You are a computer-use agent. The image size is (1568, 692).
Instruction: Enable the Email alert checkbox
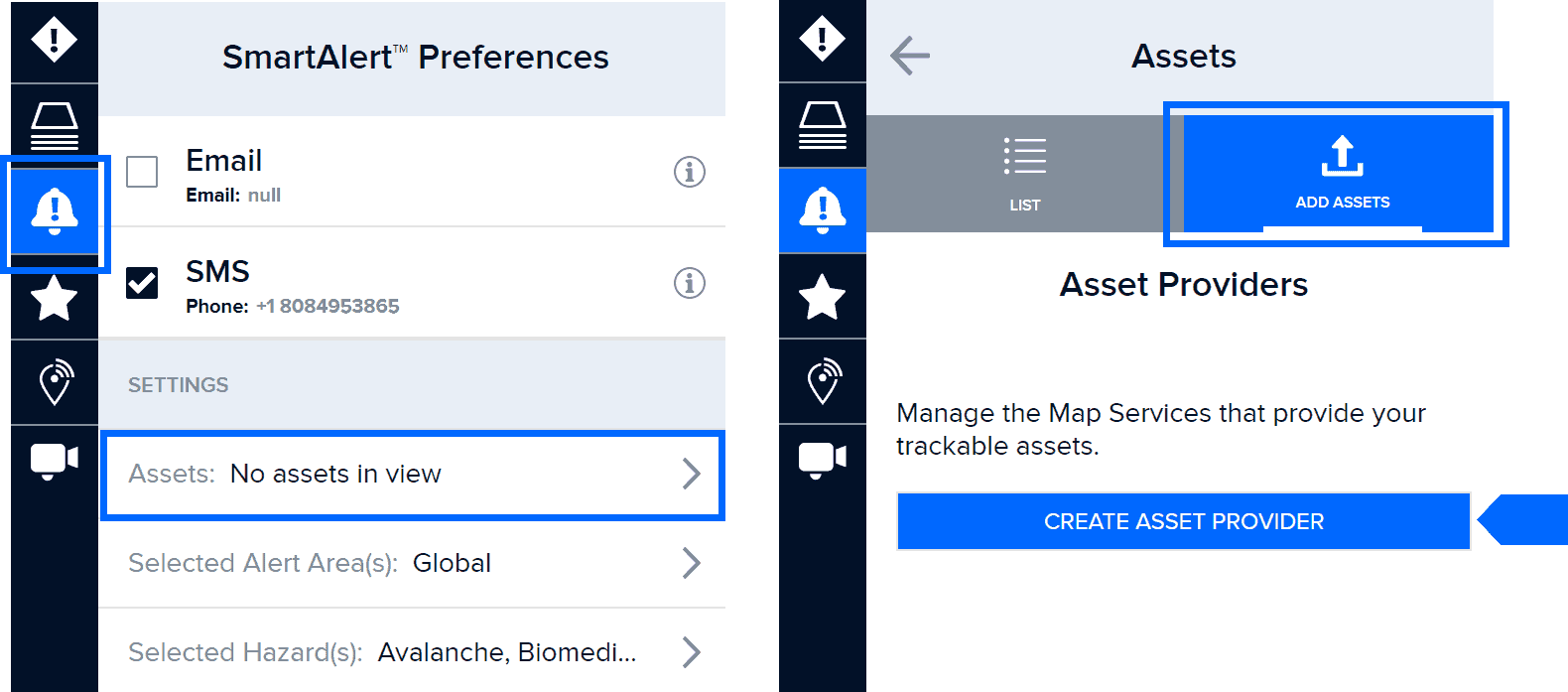[x=142, y=172]
